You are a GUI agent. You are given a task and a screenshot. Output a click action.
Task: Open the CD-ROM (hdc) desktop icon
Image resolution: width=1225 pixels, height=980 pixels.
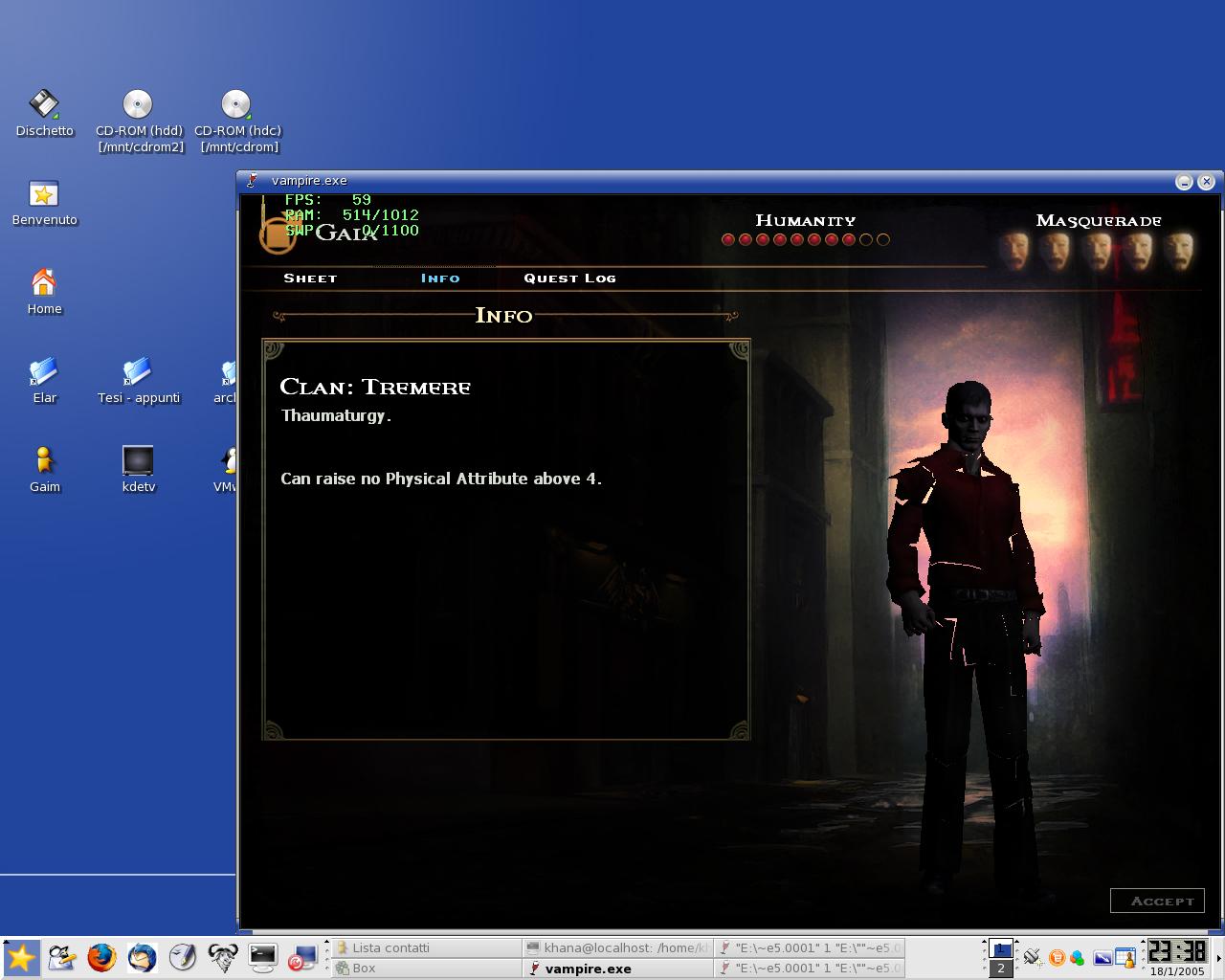(x=237, y=121)
